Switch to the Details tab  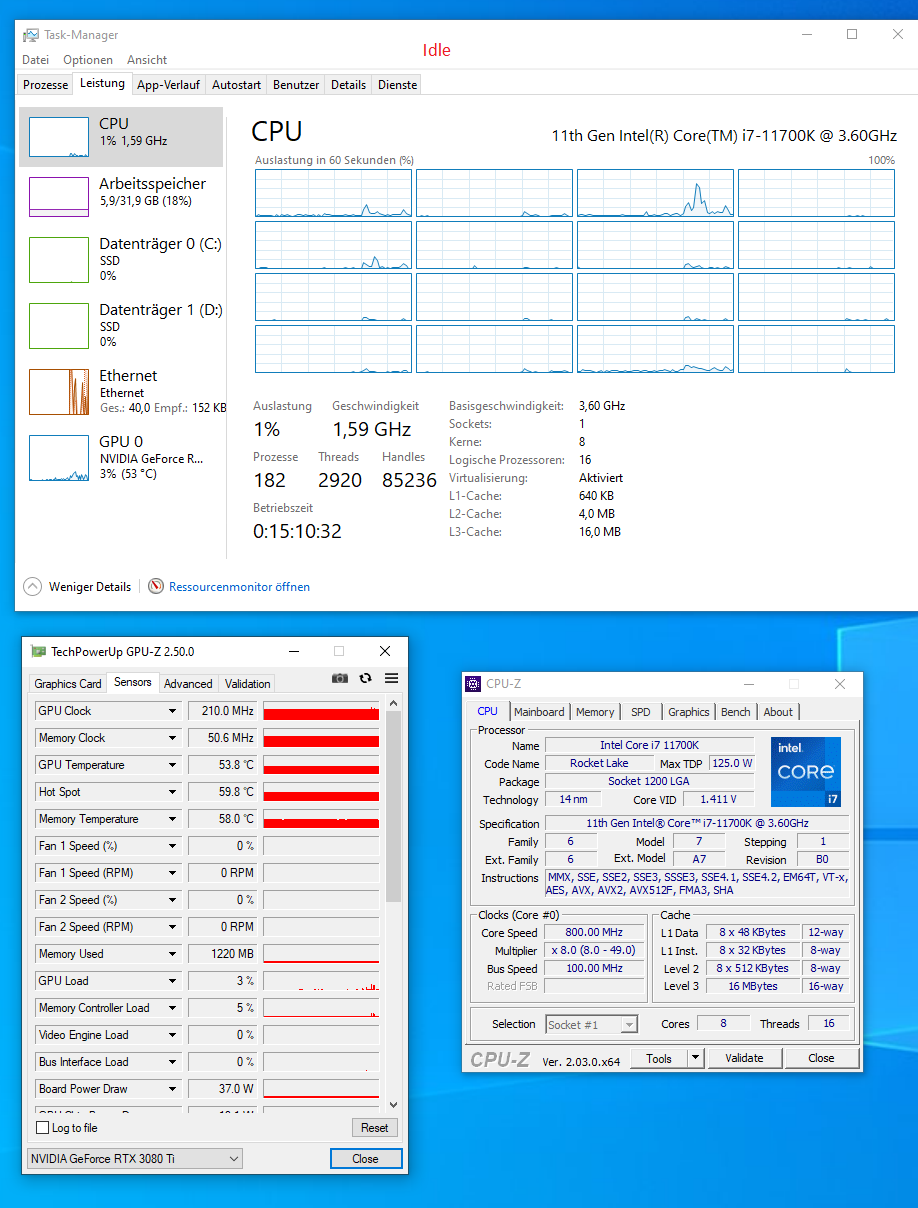click(x=348, y=85)
